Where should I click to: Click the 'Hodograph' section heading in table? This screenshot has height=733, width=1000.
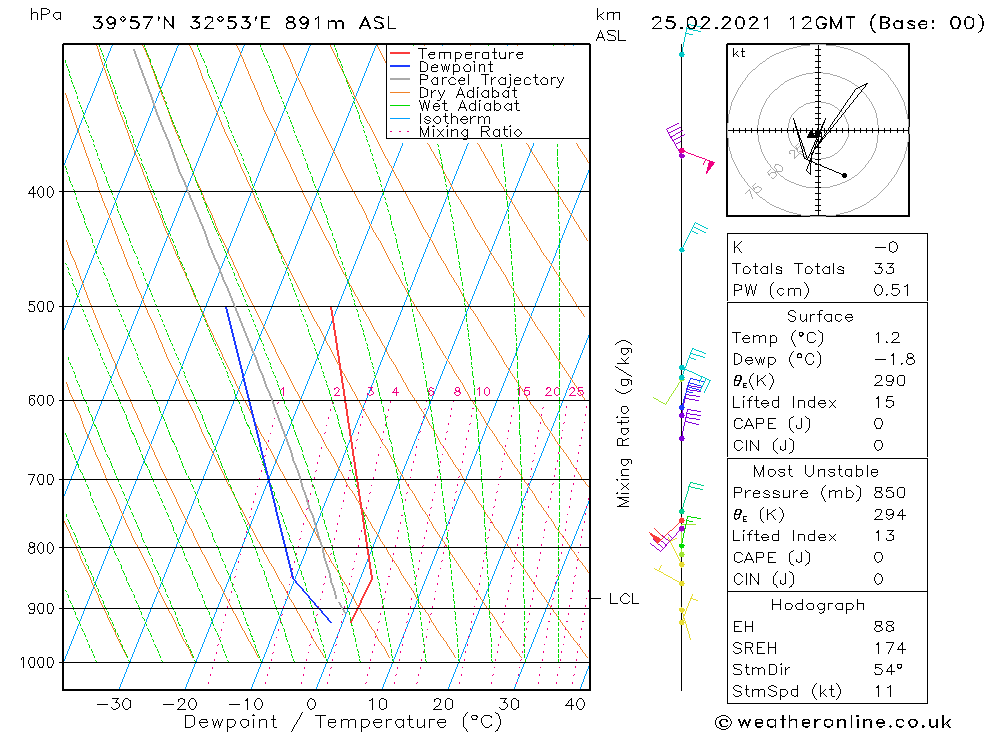point(818,605)
